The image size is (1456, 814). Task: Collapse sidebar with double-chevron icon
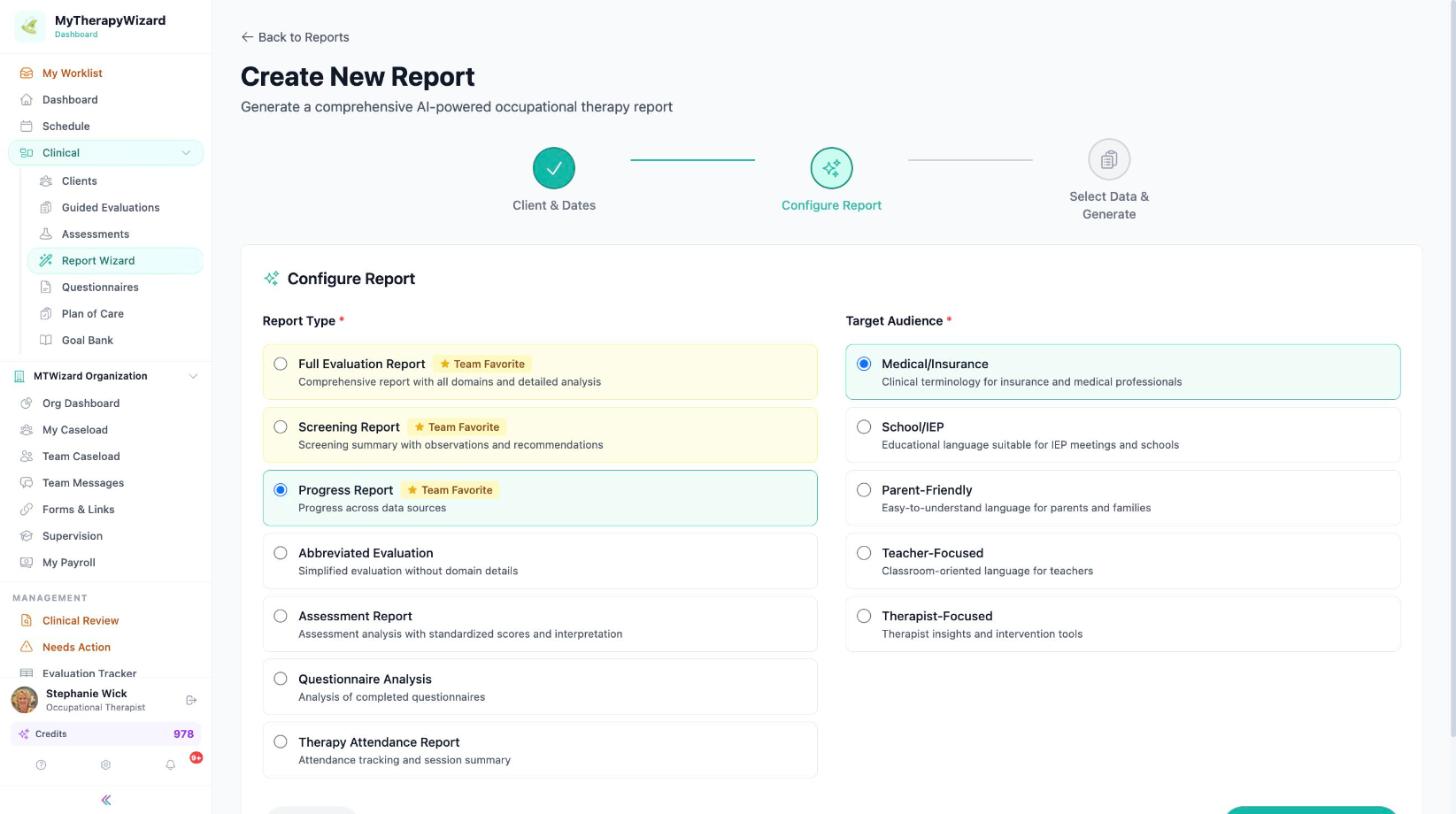click(x=106, y=800)
